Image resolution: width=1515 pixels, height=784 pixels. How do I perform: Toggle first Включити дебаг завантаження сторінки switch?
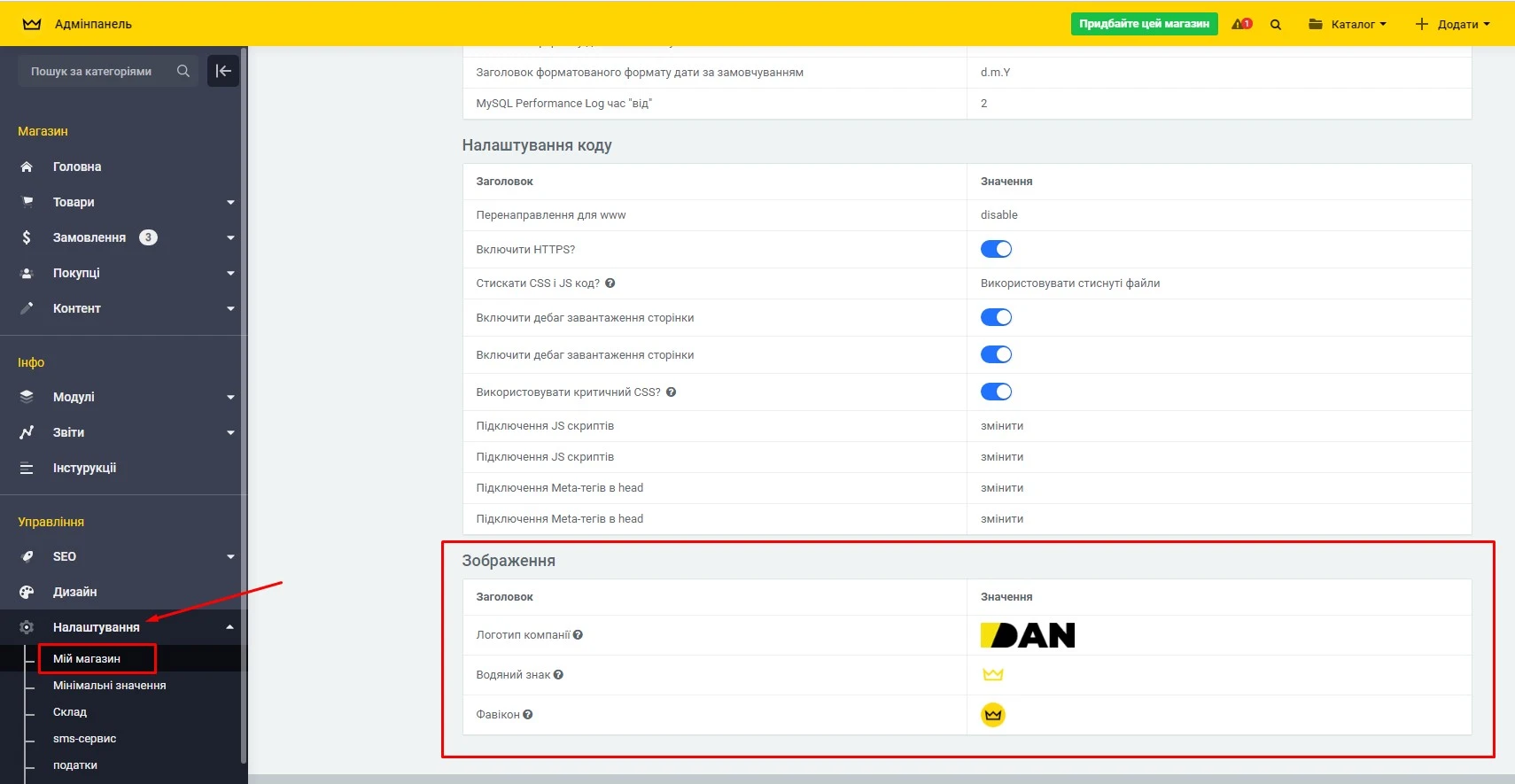tap(996, 317)
